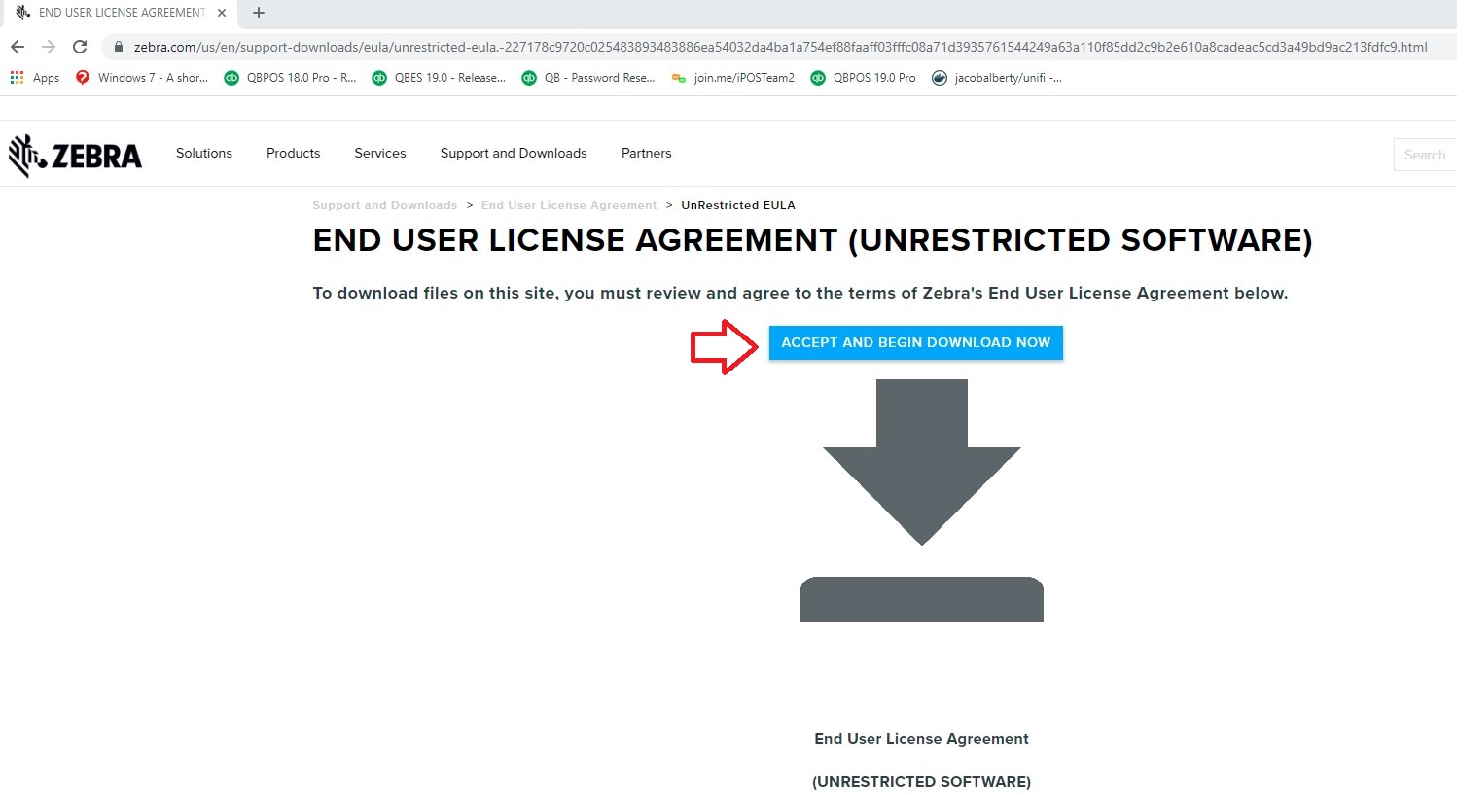
Task: Click the browser back arrow
Action: coord(18,47)
